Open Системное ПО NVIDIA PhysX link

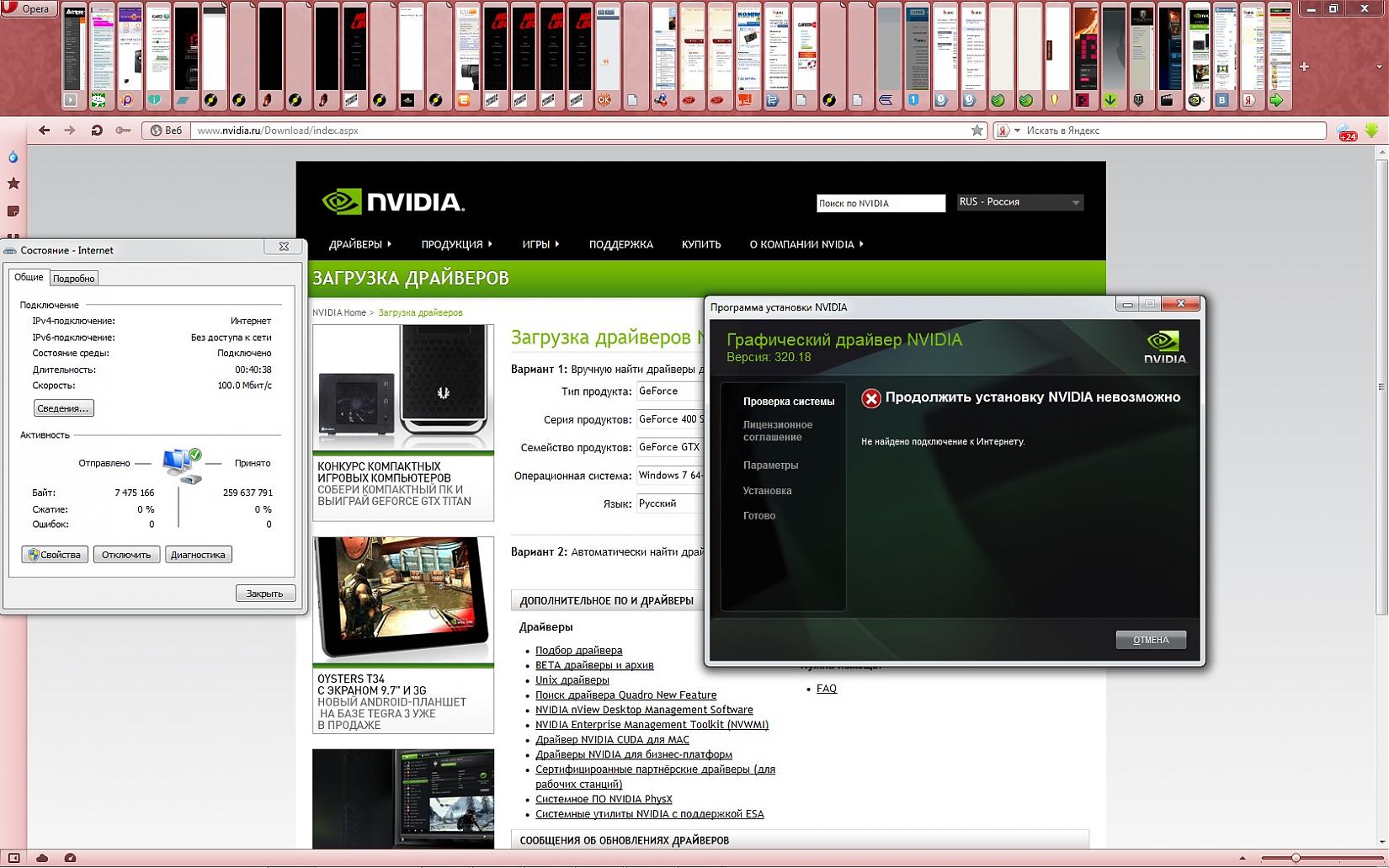click(x=604, y=799)
